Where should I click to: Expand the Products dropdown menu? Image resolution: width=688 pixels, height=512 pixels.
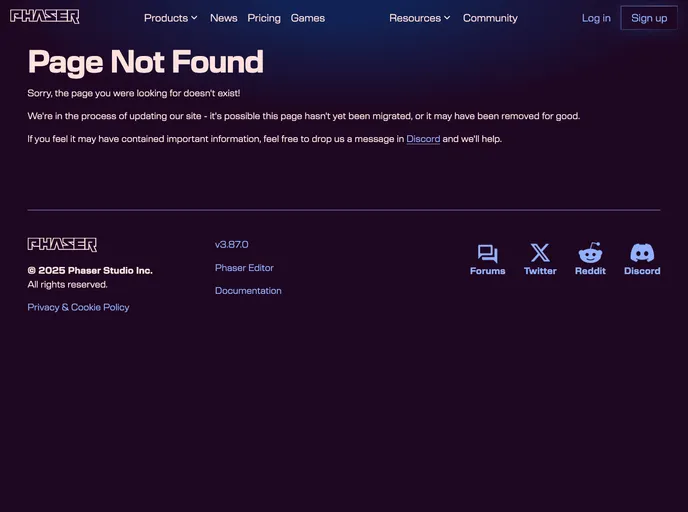[x=171, y=18]
